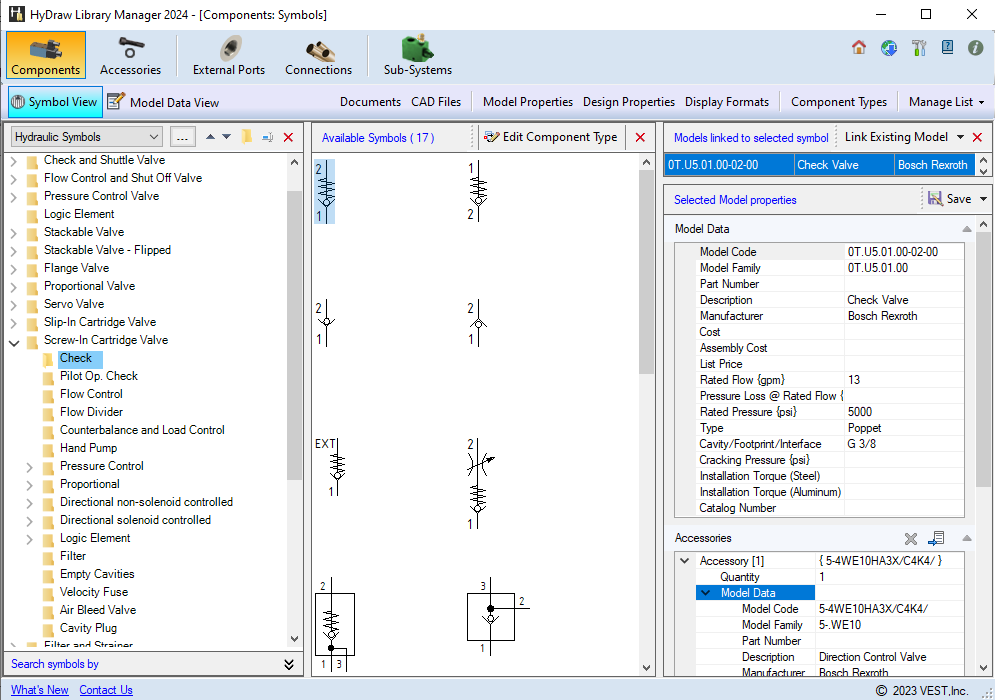This screenshot has height=700, width=995.
Task: Open the Model Properties menu item
Action: [x=527, y=102]
